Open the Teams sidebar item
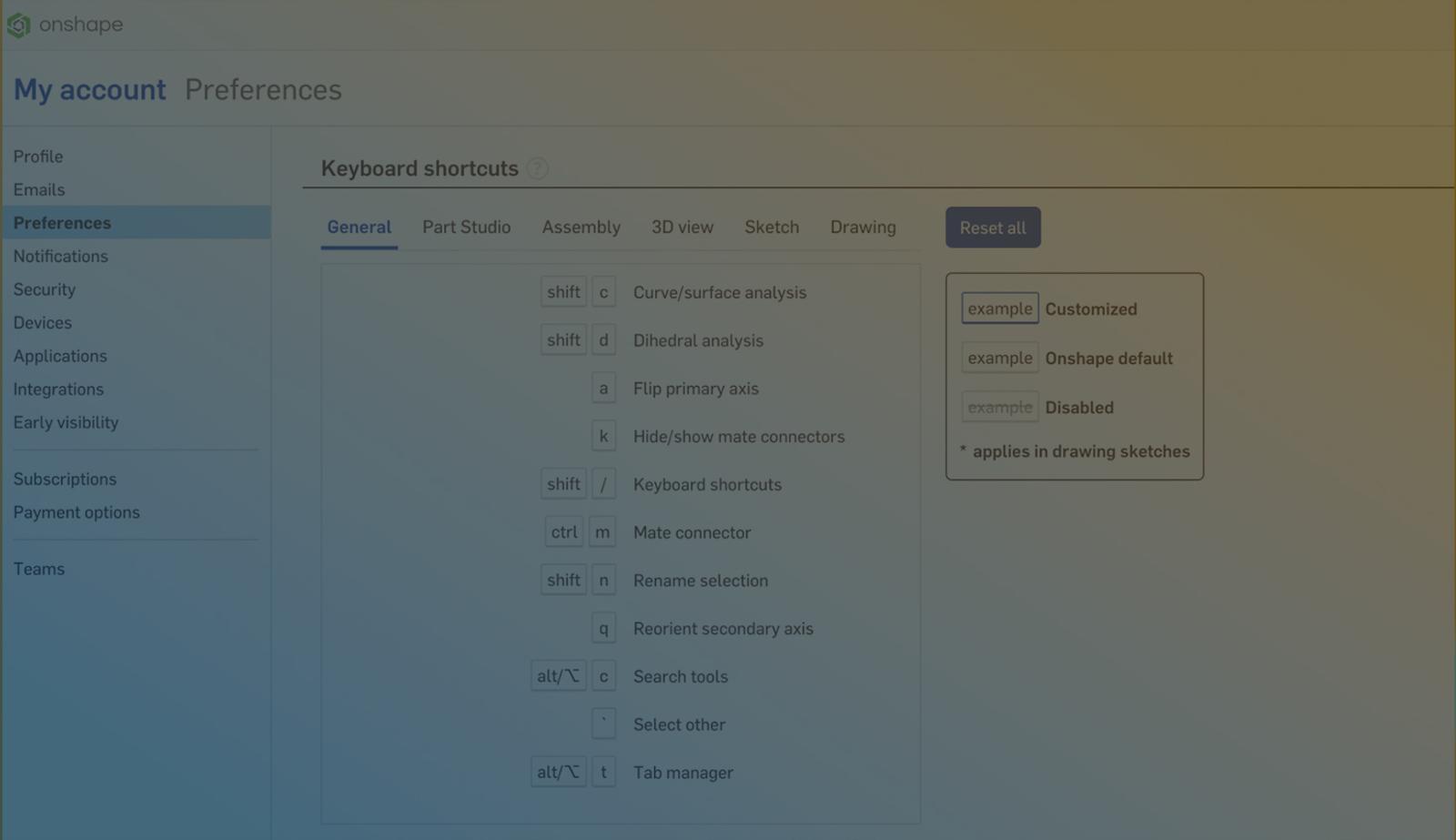The image size is (1456, 840). point(38,569)
